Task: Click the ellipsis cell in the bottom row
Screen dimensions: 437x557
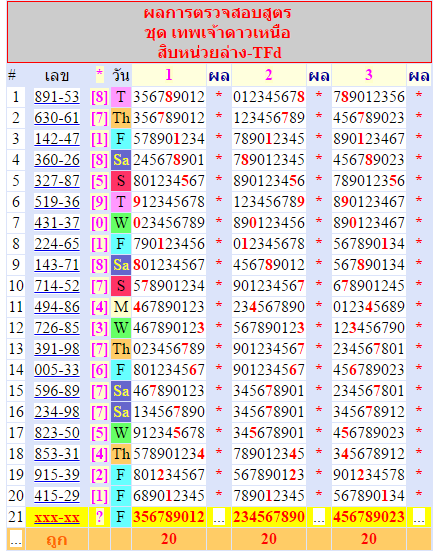Action: [x=16, y=539]
